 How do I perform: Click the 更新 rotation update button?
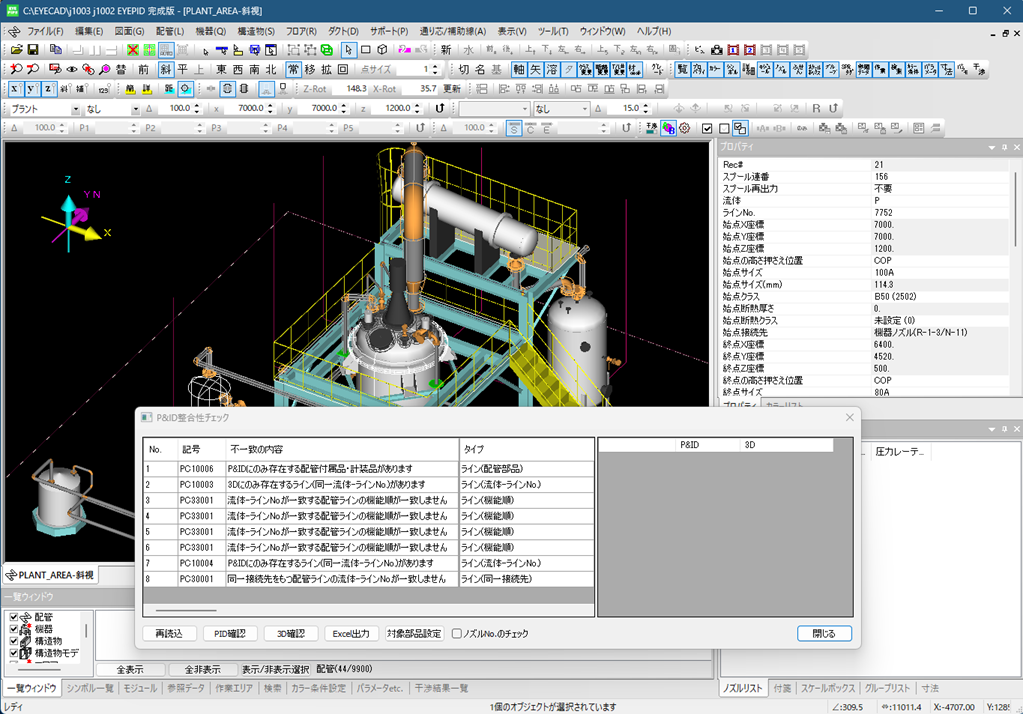[x=451, y=89]
